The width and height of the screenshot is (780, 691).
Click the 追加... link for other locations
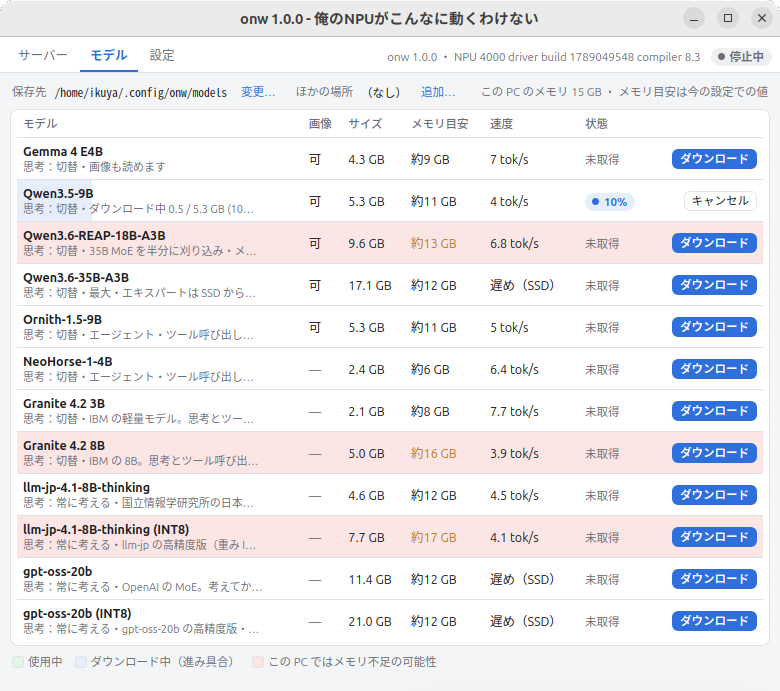point(438,92)
